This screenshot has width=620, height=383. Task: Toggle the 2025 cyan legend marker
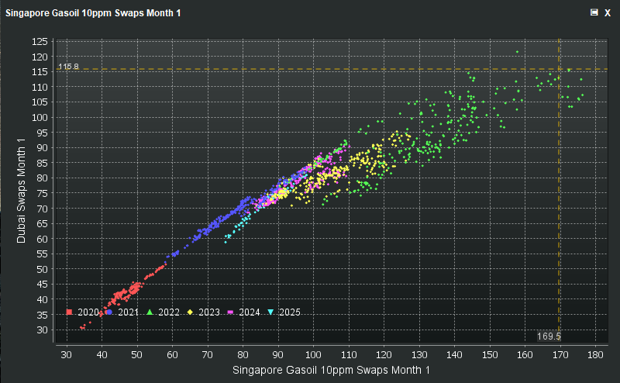tap(271, 312)
